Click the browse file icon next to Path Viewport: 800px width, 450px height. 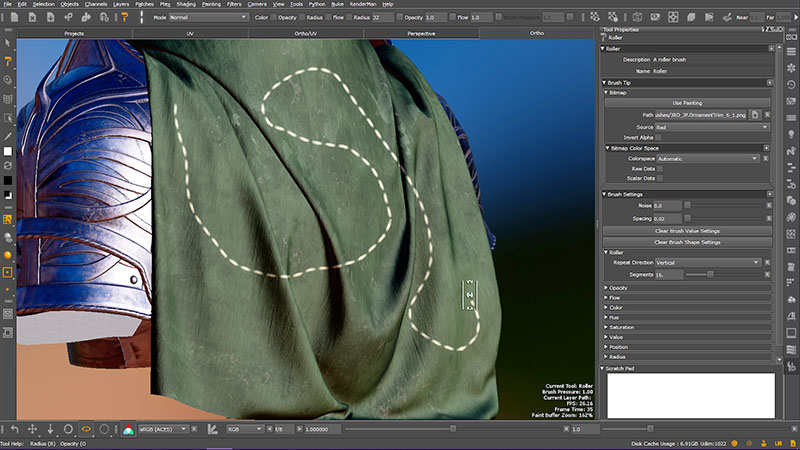755,115
